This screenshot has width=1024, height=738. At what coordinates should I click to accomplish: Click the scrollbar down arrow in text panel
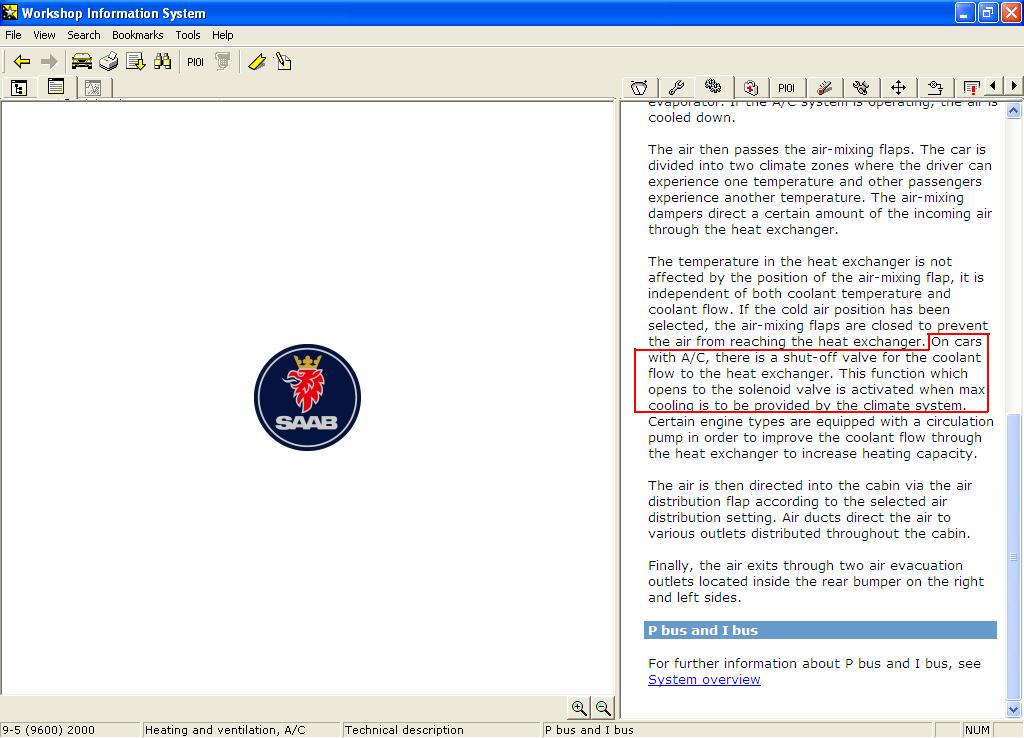click(x=1014, y=710)
